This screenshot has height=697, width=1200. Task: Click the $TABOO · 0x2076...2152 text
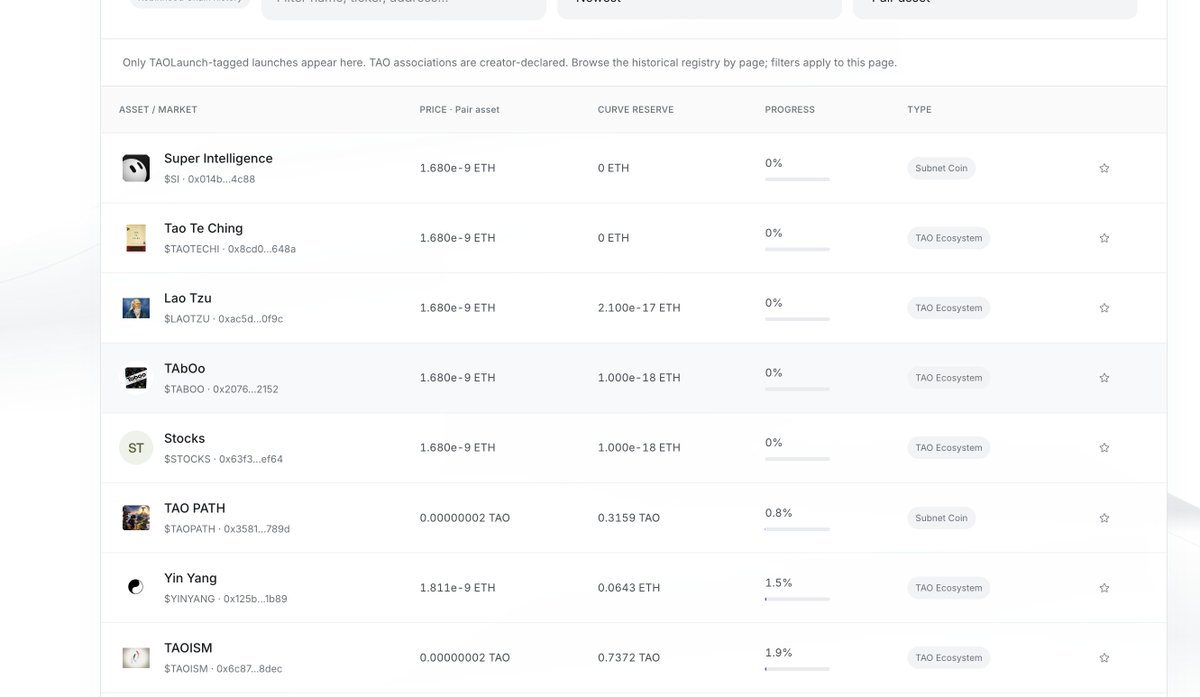click(x=221, y=389)
